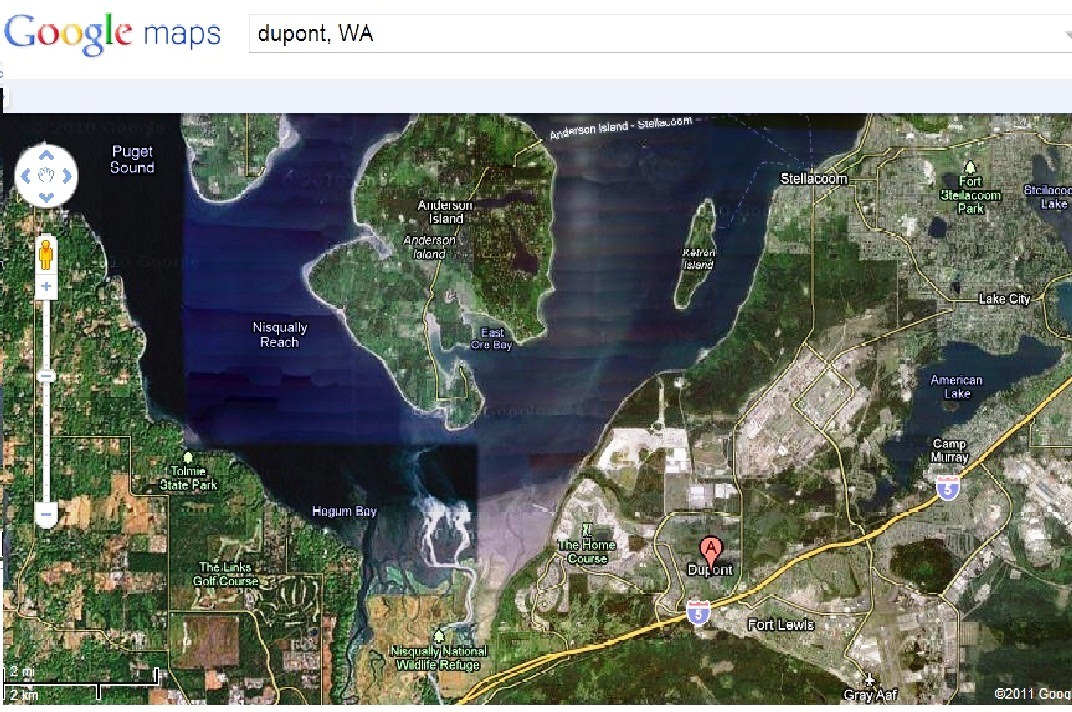Click the zoom slider handle
This screenshot has height=712, width=1072.
pos(46,376)
